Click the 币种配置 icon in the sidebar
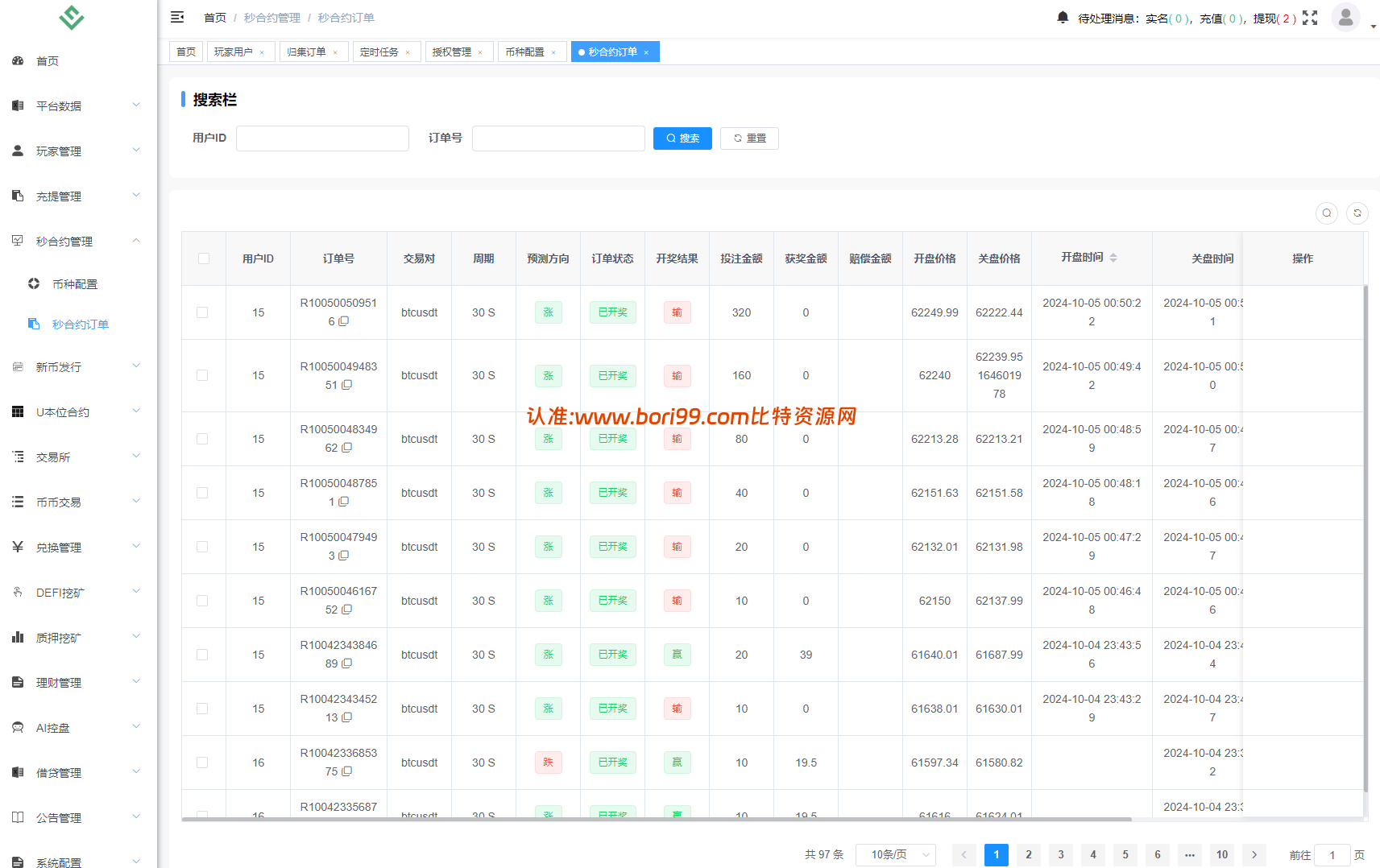The width and height of the screenshot is (1380, 868). (x=34, y=283)
